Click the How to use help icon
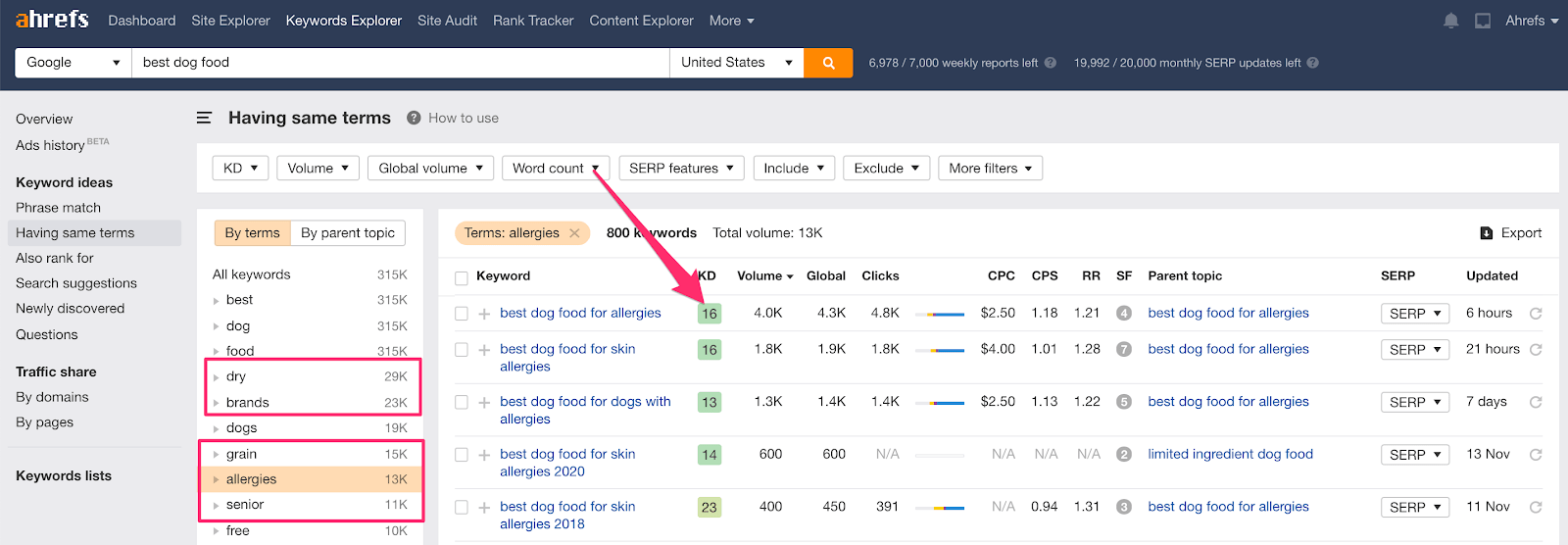1568x545 pixels. tap(414, 118)
